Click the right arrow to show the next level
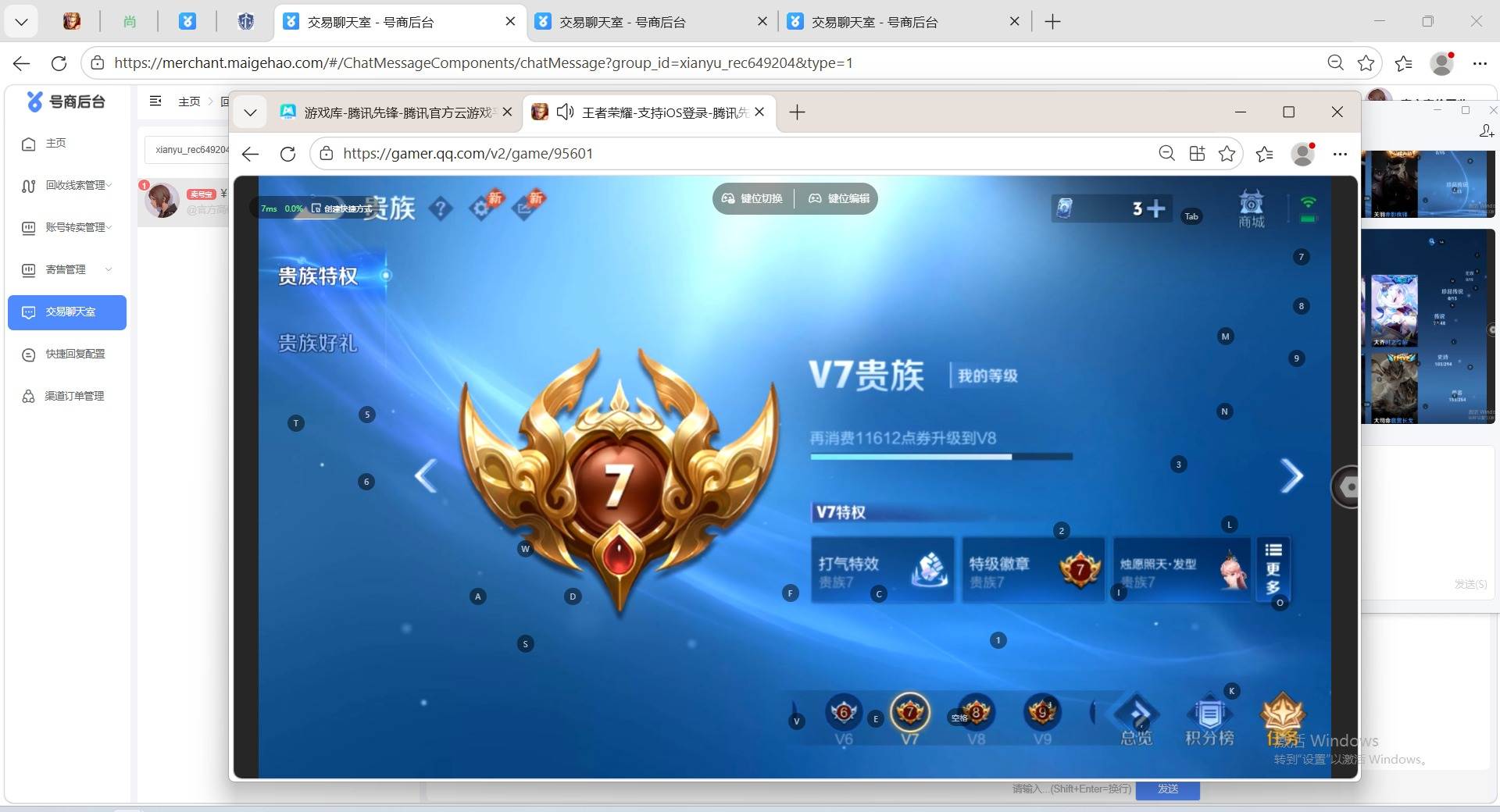The height and width of the screenshot is (812, 1500). coord(1291,476)
